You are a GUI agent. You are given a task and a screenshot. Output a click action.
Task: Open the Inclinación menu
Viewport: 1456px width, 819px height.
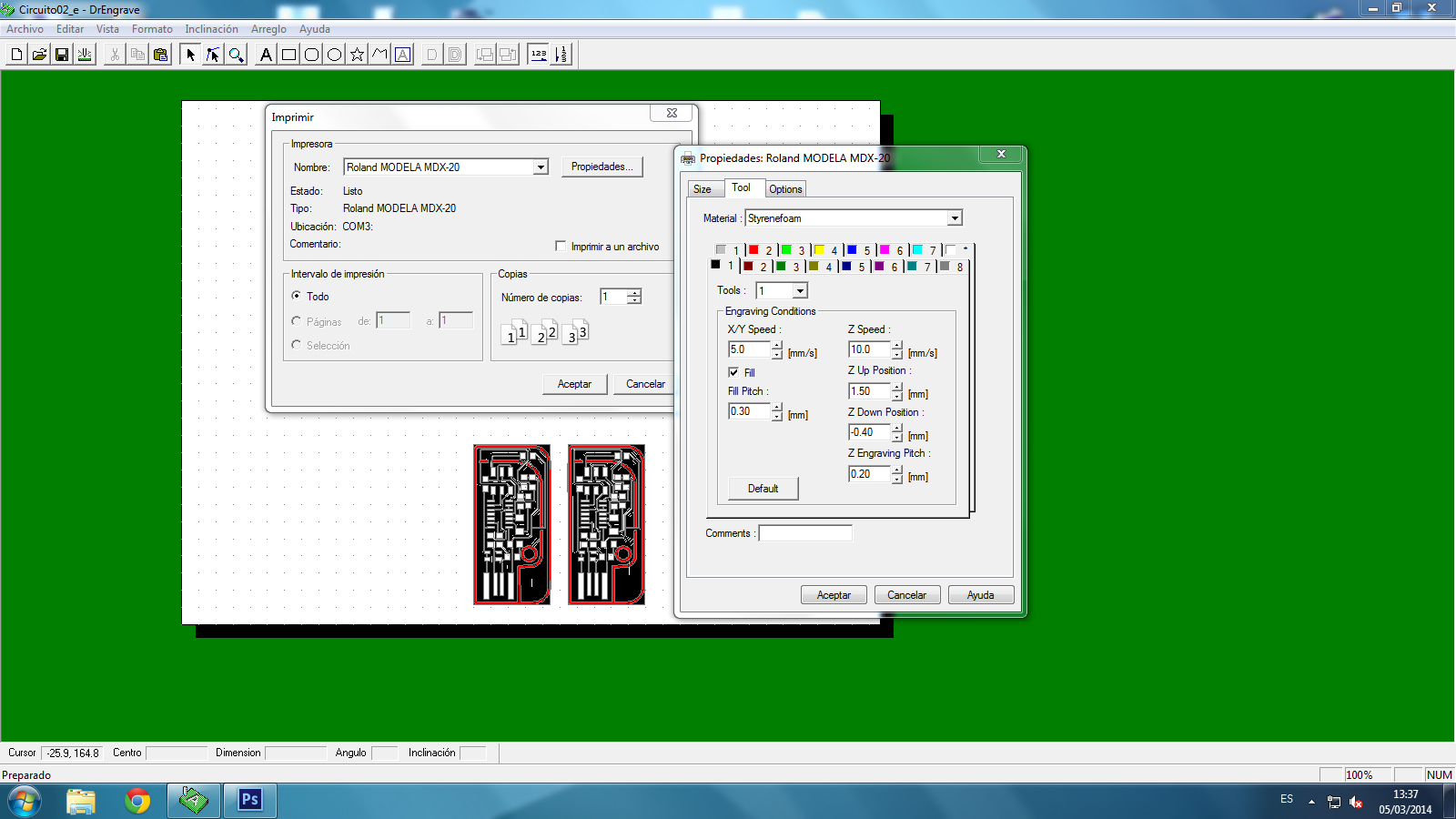pyautogui.click(x=212, y=29)
